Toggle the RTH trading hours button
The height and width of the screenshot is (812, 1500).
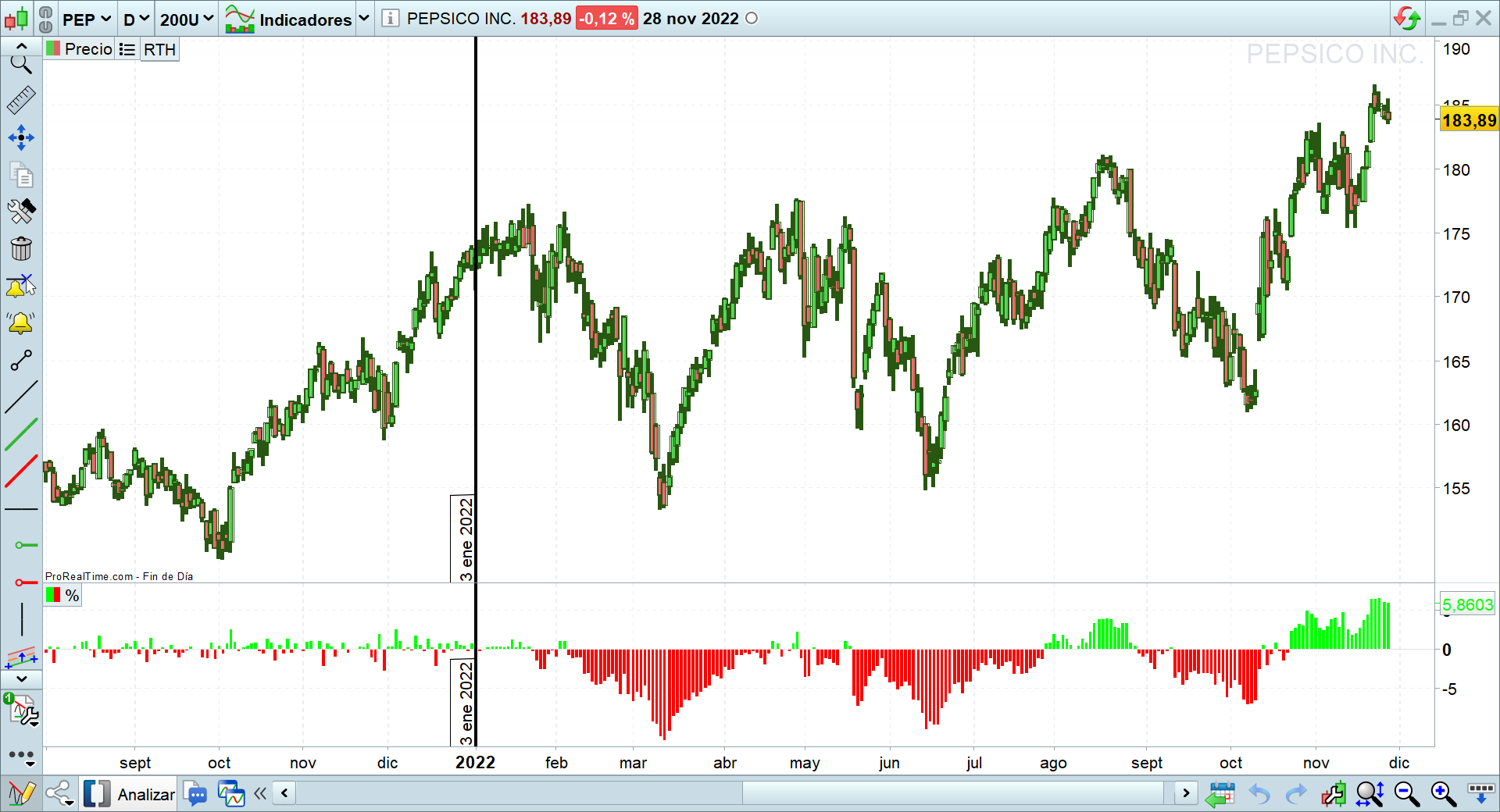(159, 49)
